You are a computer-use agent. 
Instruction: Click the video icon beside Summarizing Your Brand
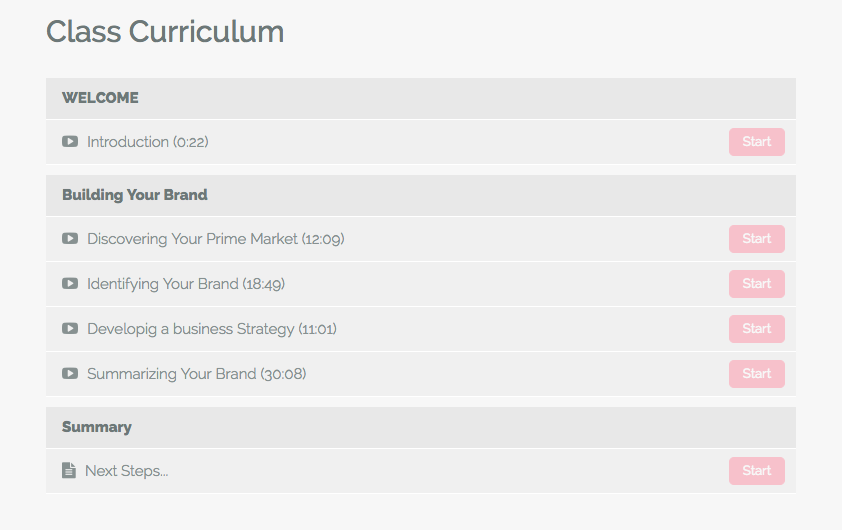(x=70, y=374)
